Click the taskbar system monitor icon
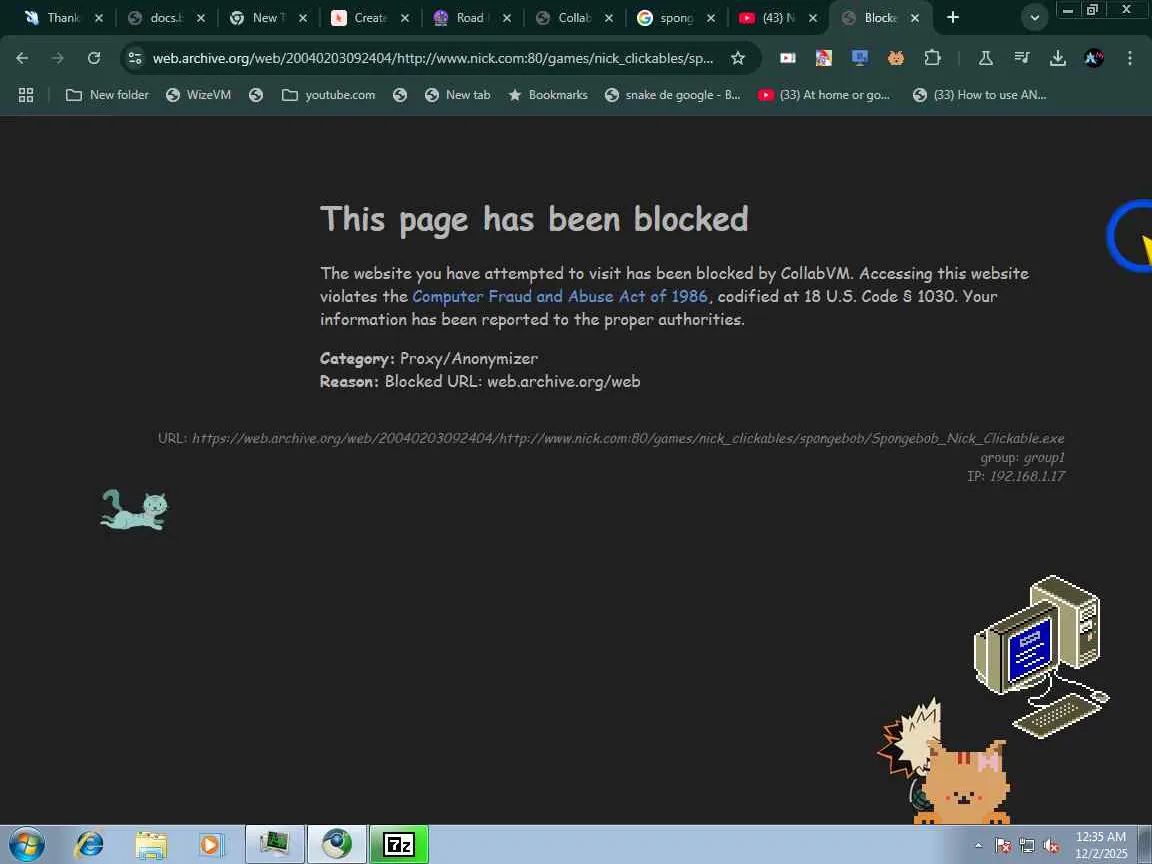This screenshot has height=864, width=1152. tap(275, 844)
